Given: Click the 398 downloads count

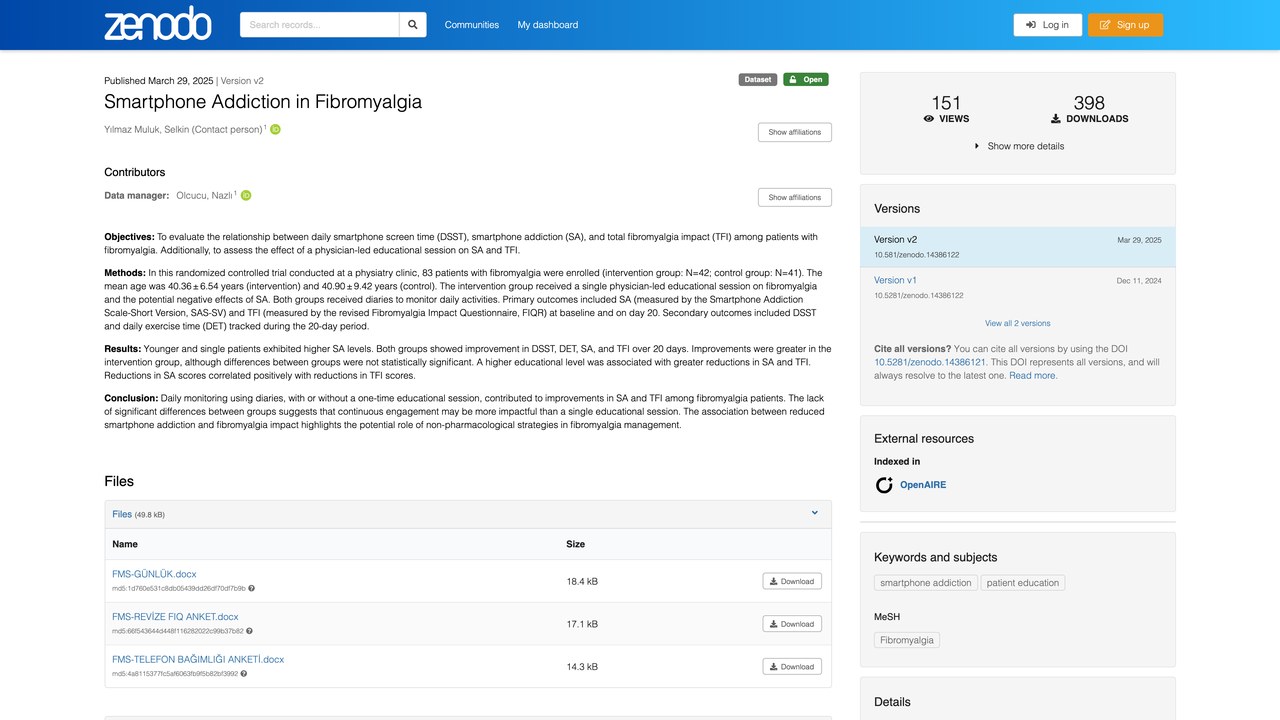Looking at the screenshot, I should (x=1089, y=103).
